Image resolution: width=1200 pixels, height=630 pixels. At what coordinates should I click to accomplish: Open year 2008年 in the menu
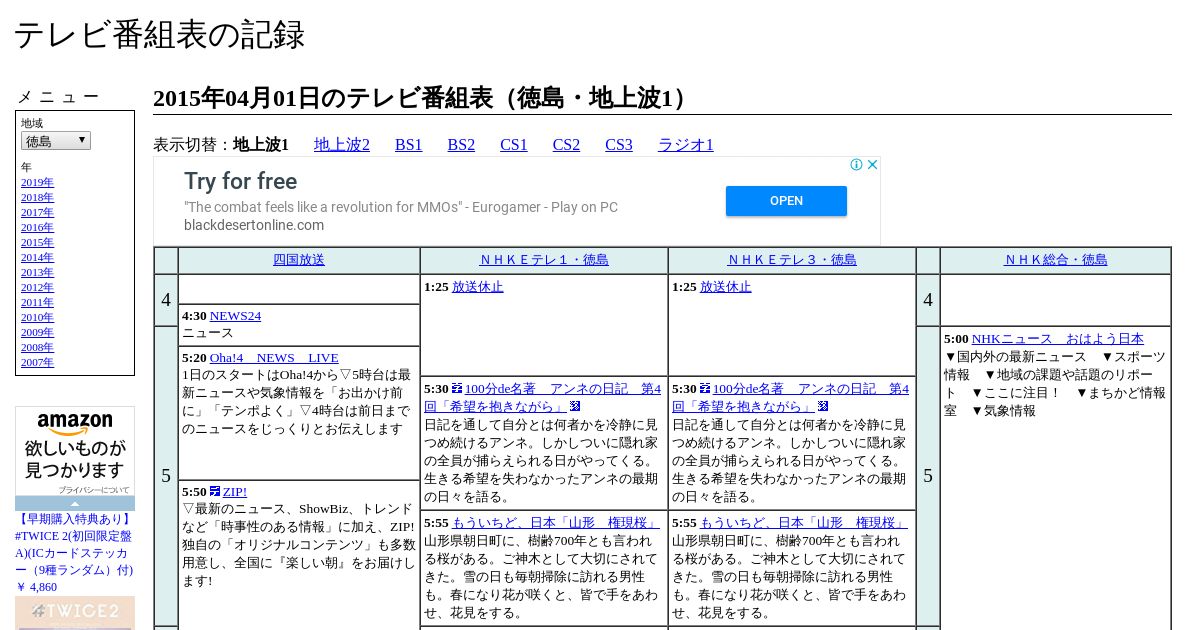pos(37,348)
